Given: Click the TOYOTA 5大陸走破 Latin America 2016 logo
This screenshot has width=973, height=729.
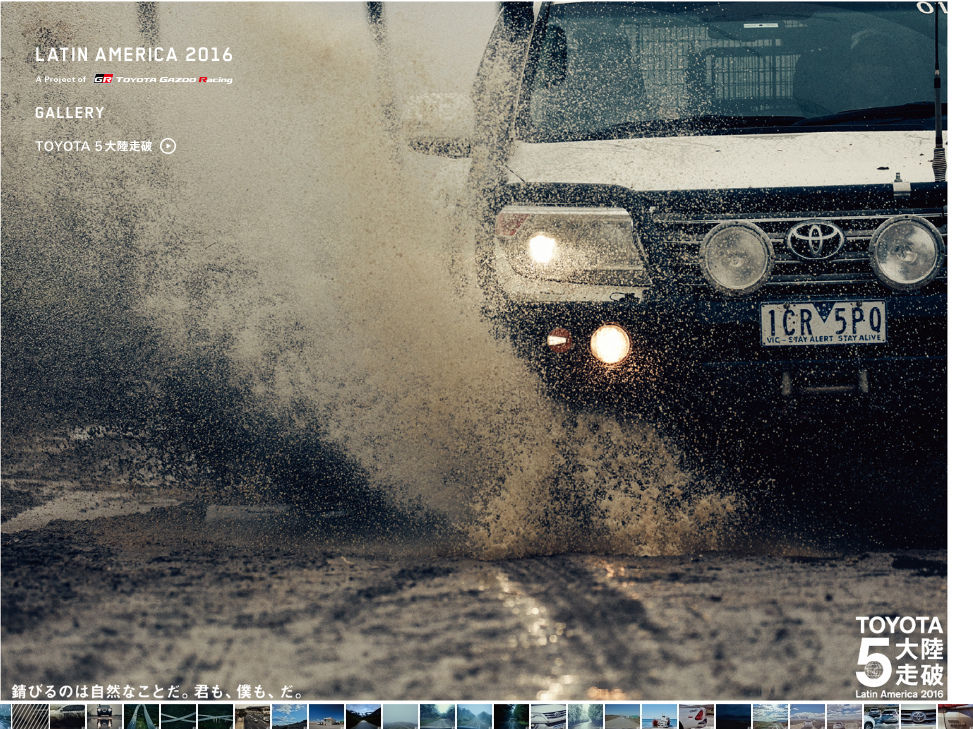Looking at the screenshot, I should pyautogui.click(x=899, y=656).
